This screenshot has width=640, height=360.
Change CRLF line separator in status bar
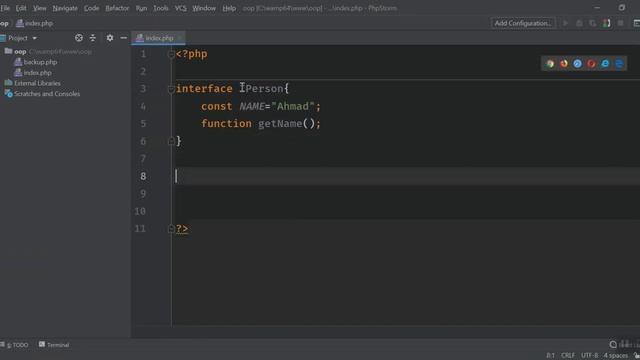point(568,356)
